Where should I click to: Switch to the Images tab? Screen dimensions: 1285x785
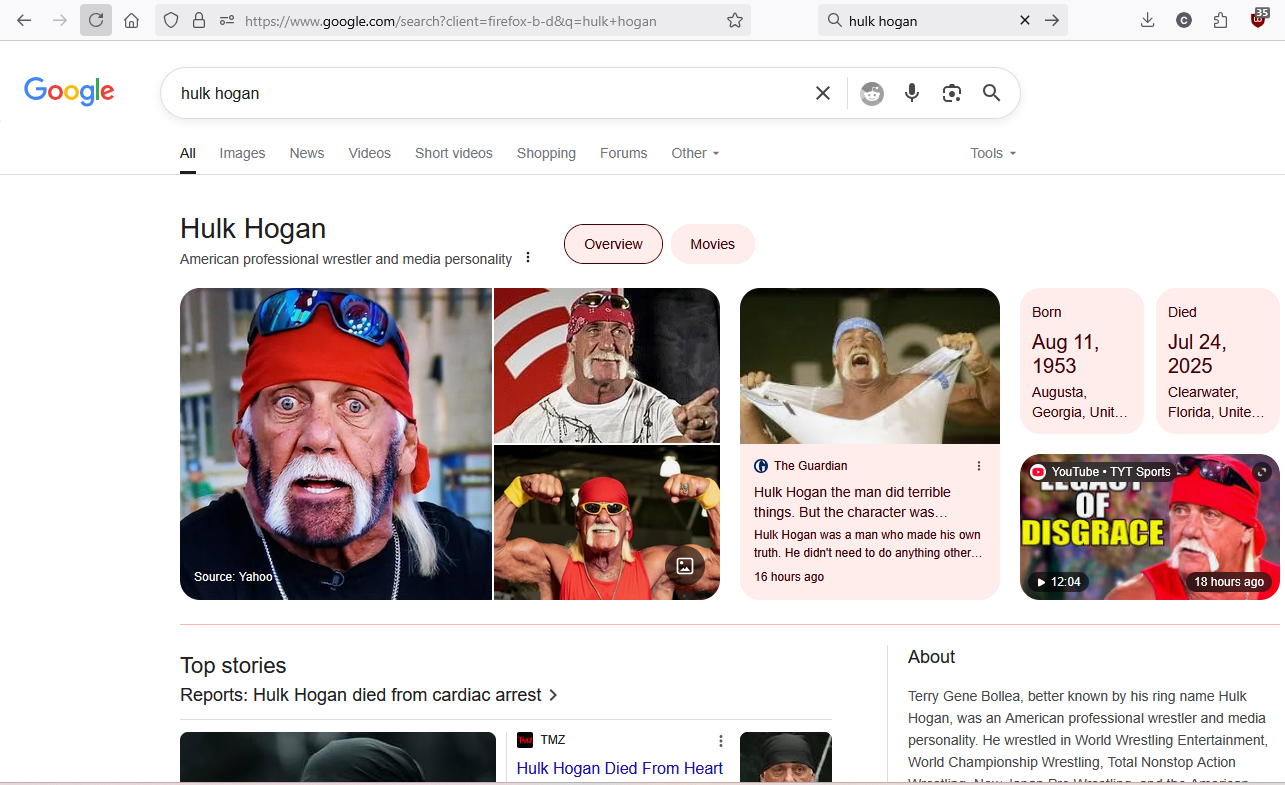pos(242,153)
